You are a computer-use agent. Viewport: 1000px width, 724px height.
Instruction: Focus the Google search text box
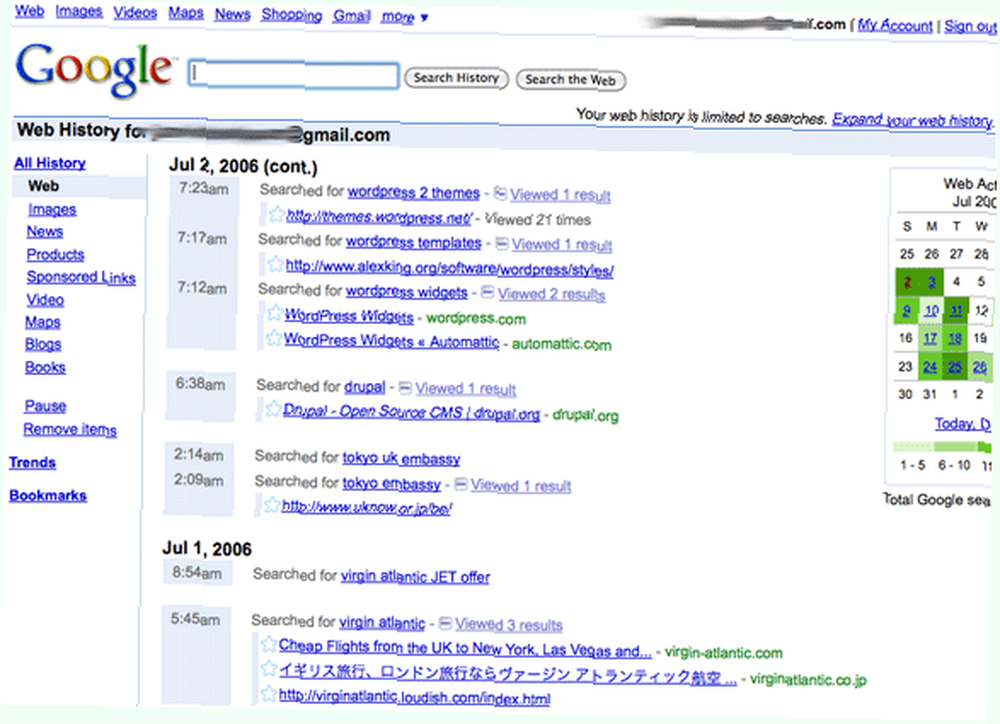tap(293, 75)
